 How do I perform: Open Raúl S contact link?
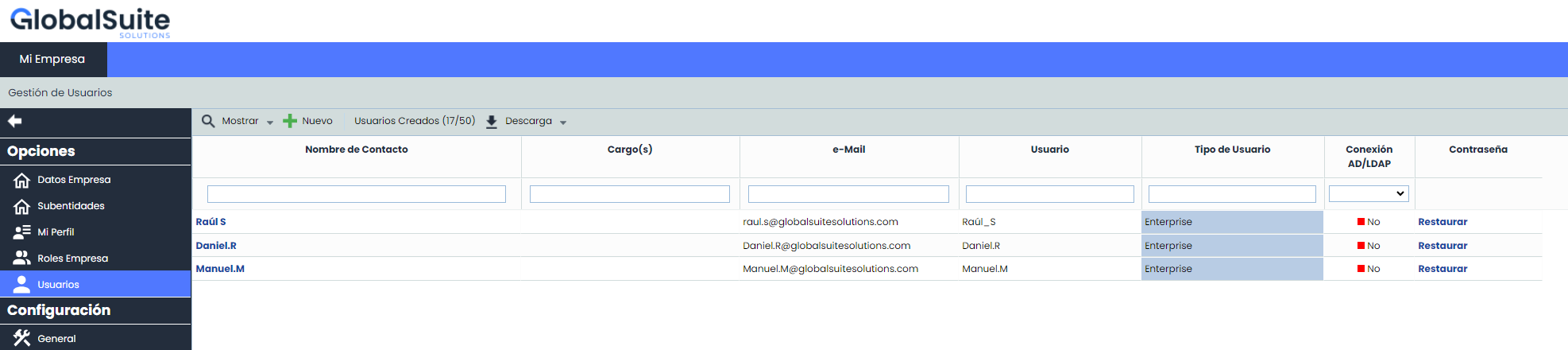point(210,222)
